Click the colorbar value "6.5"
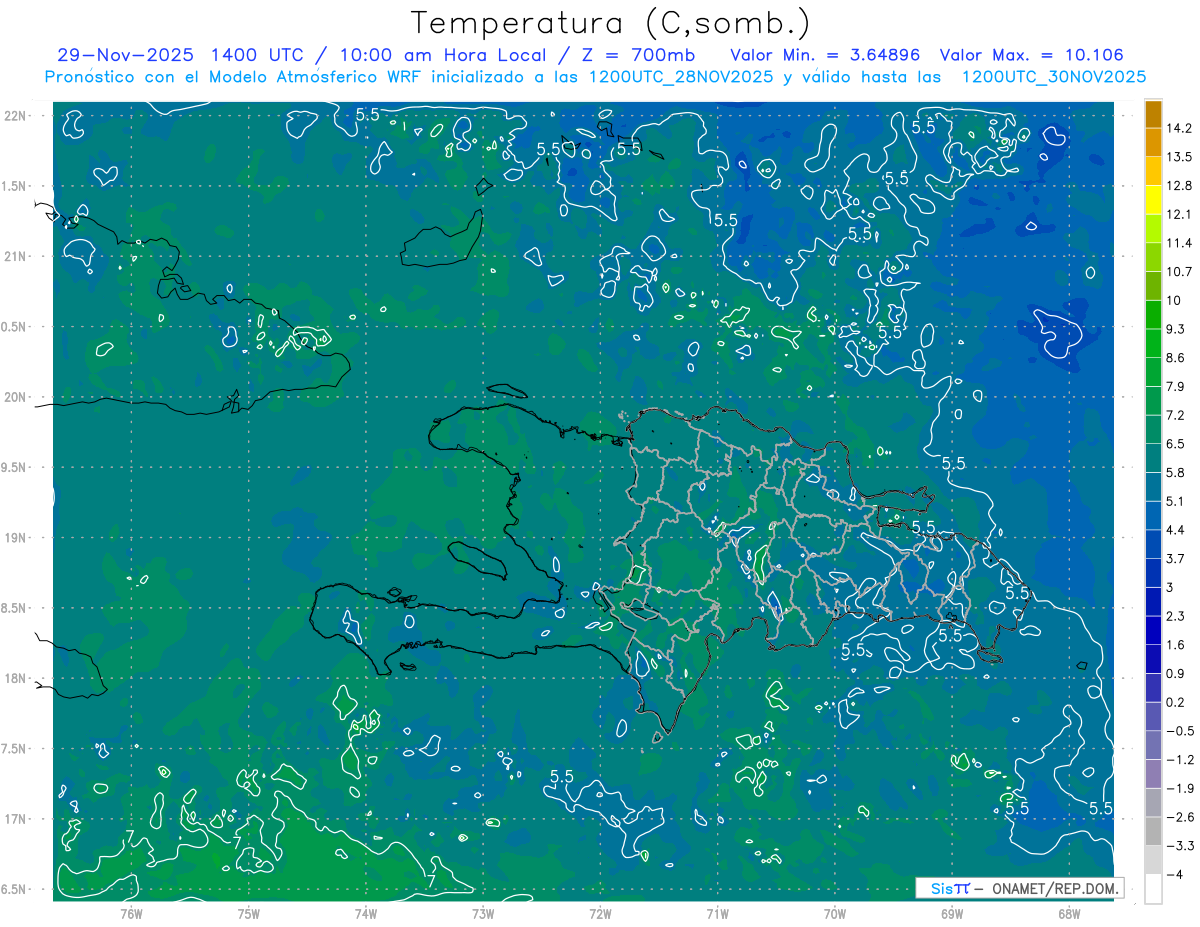 pos(1176,443)
